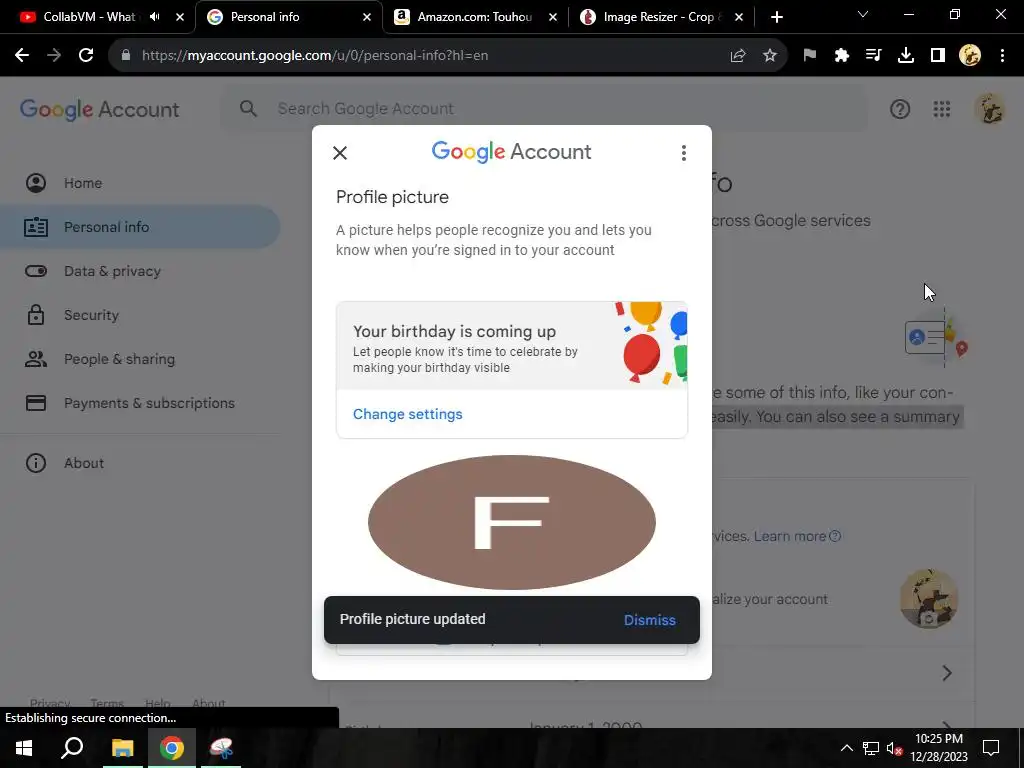Screen dimensions: 1024x768
Task: Dismiss the profile picture updated notification
Action: pos(649,620)
